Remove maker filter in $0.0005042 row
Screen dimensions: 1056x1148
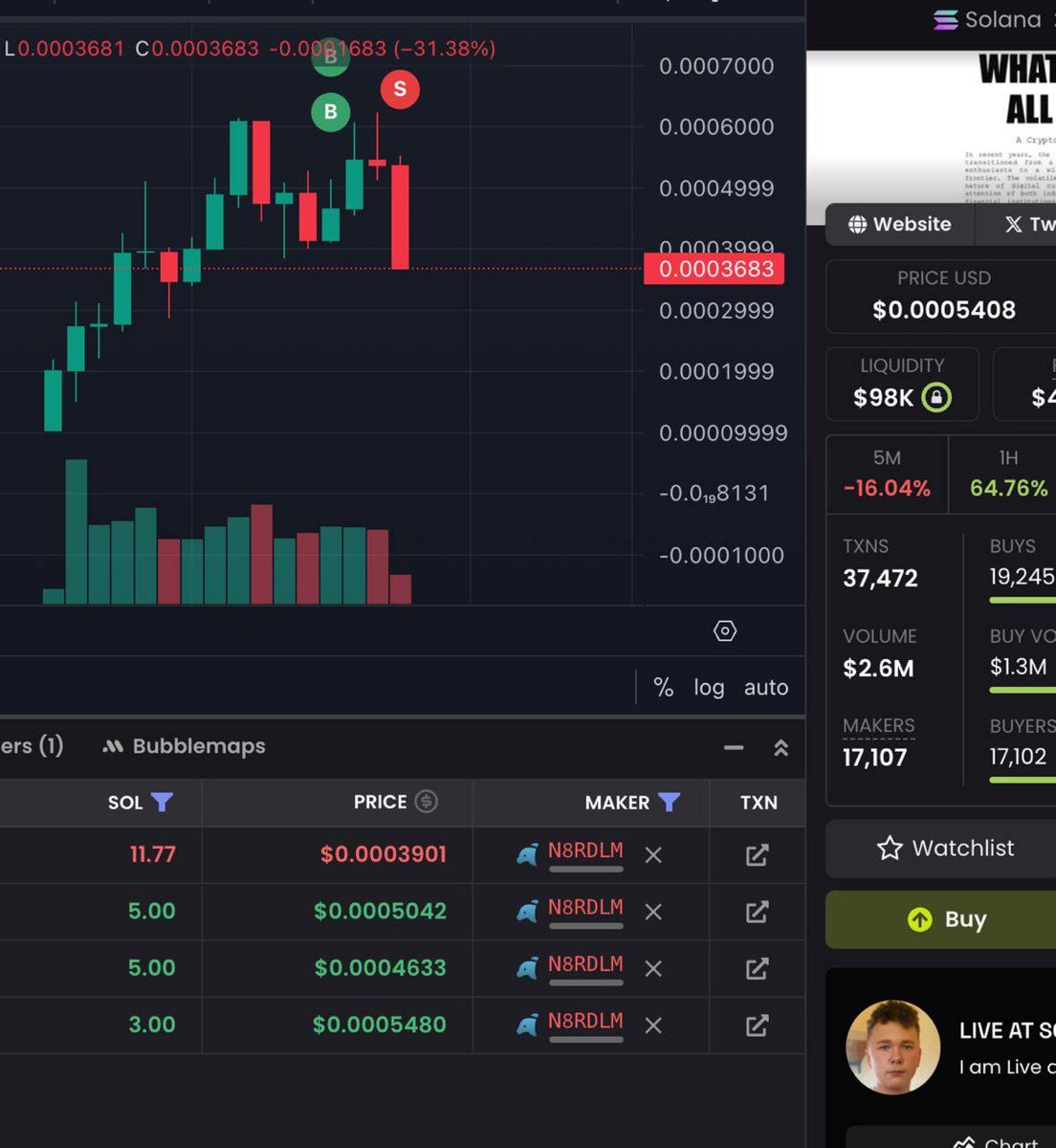point(653,912)
